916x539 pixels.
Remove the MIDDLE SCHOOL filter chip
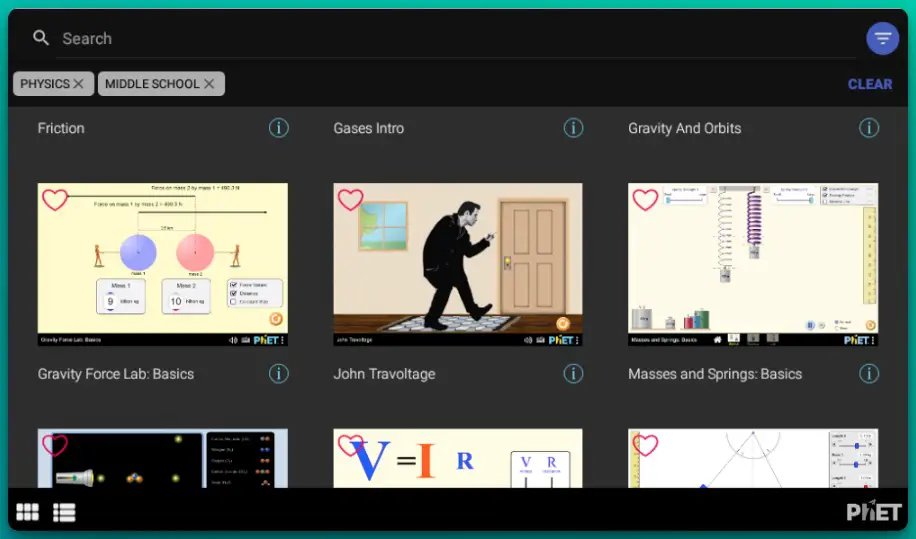[x=209, y=84]
